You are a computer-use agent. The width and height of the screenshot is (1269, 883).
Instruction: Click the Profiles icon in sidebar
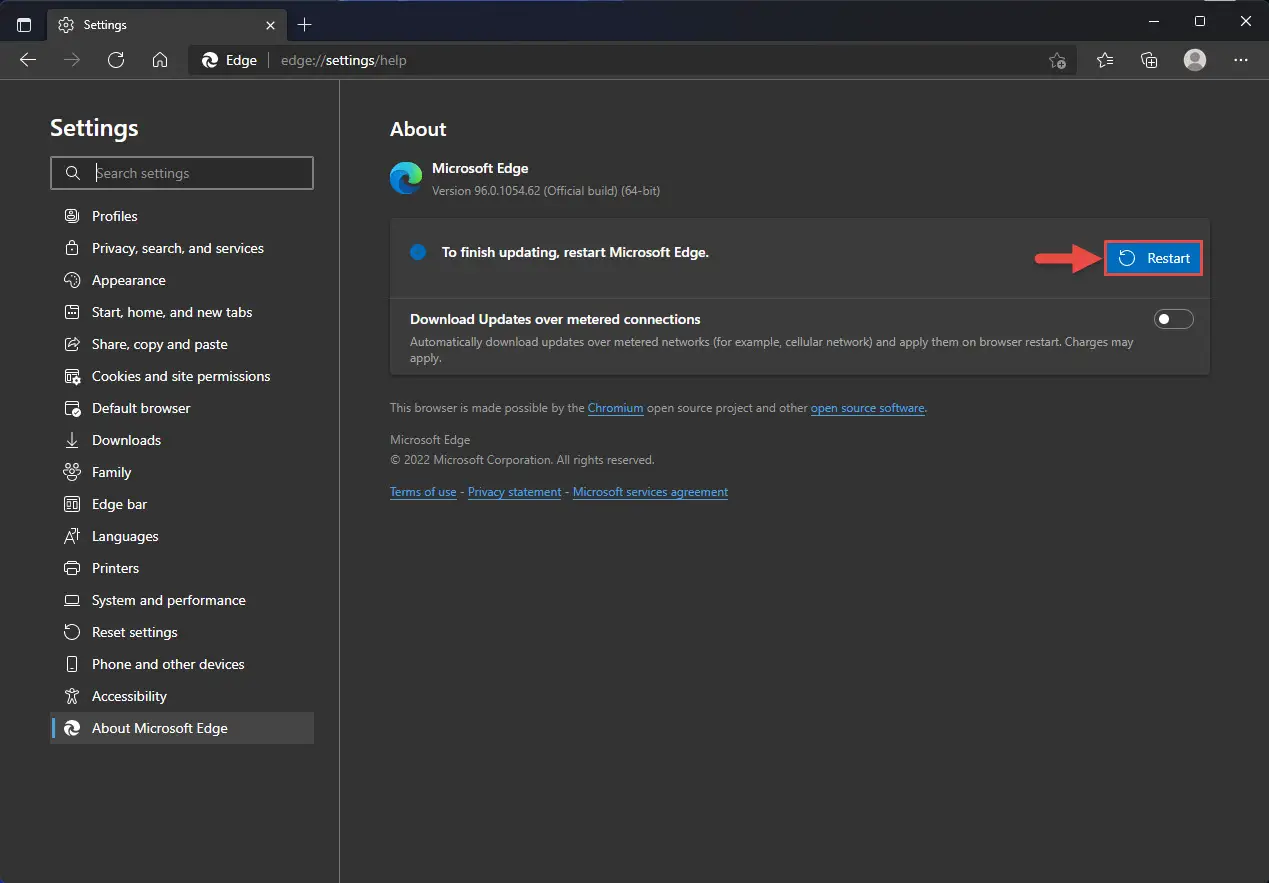[72, 216]
